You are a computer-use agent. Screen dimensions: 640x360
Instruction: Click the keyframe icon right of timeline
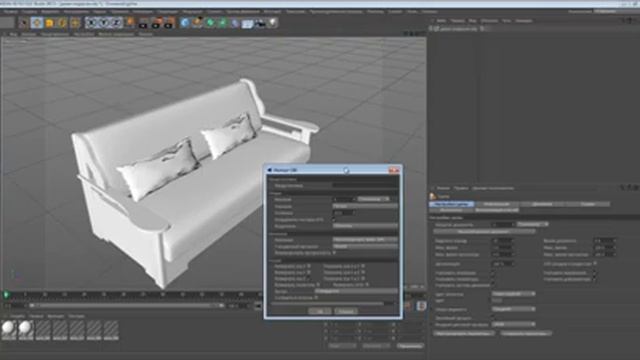click(421, 306)
